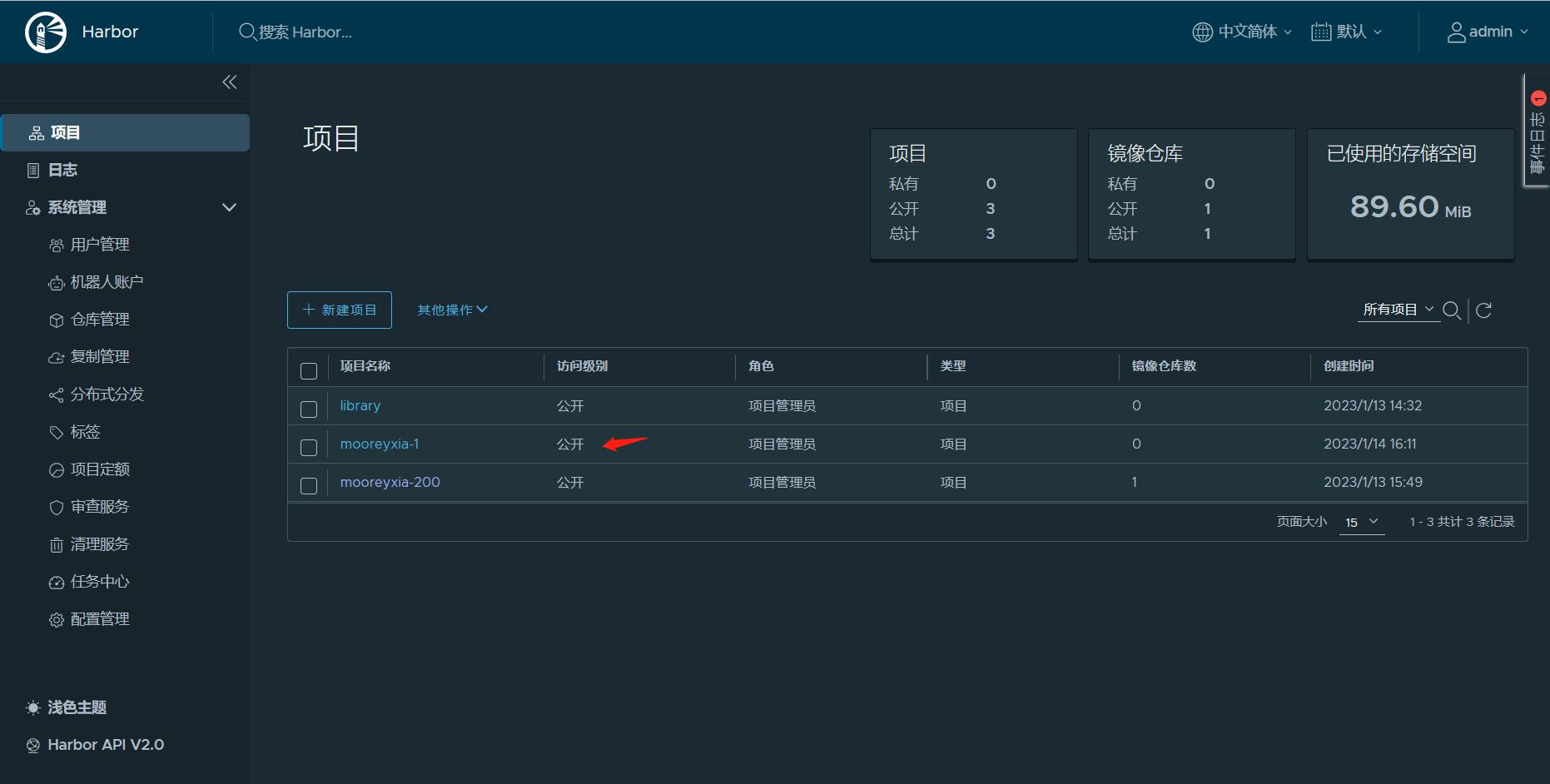Click the 机器人账户 robot icon

[x=57, y=283]
